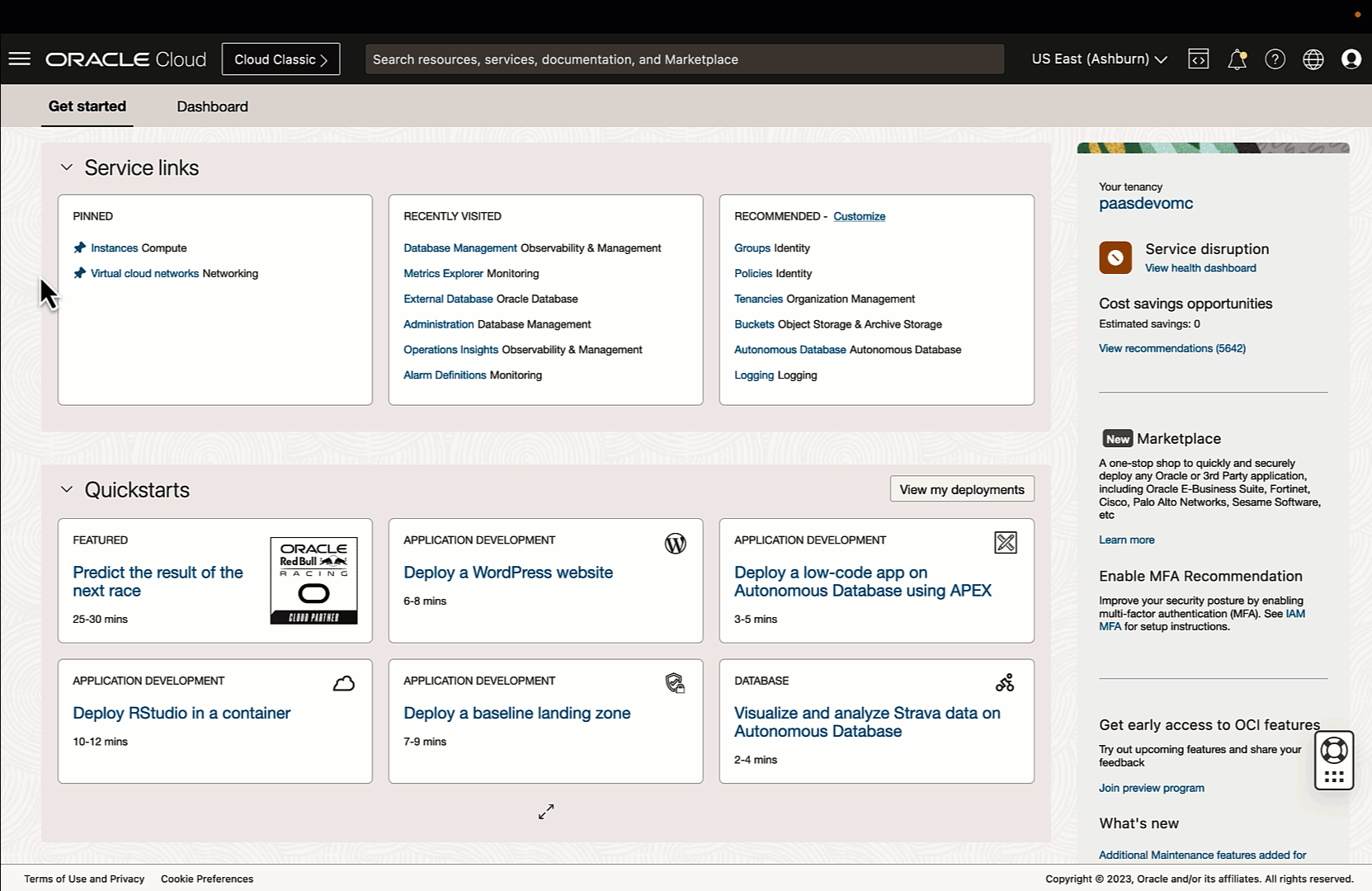This screenshot has height=891, width=1372.
Task: Open the notifications bell
Action: coord(1237,59)
